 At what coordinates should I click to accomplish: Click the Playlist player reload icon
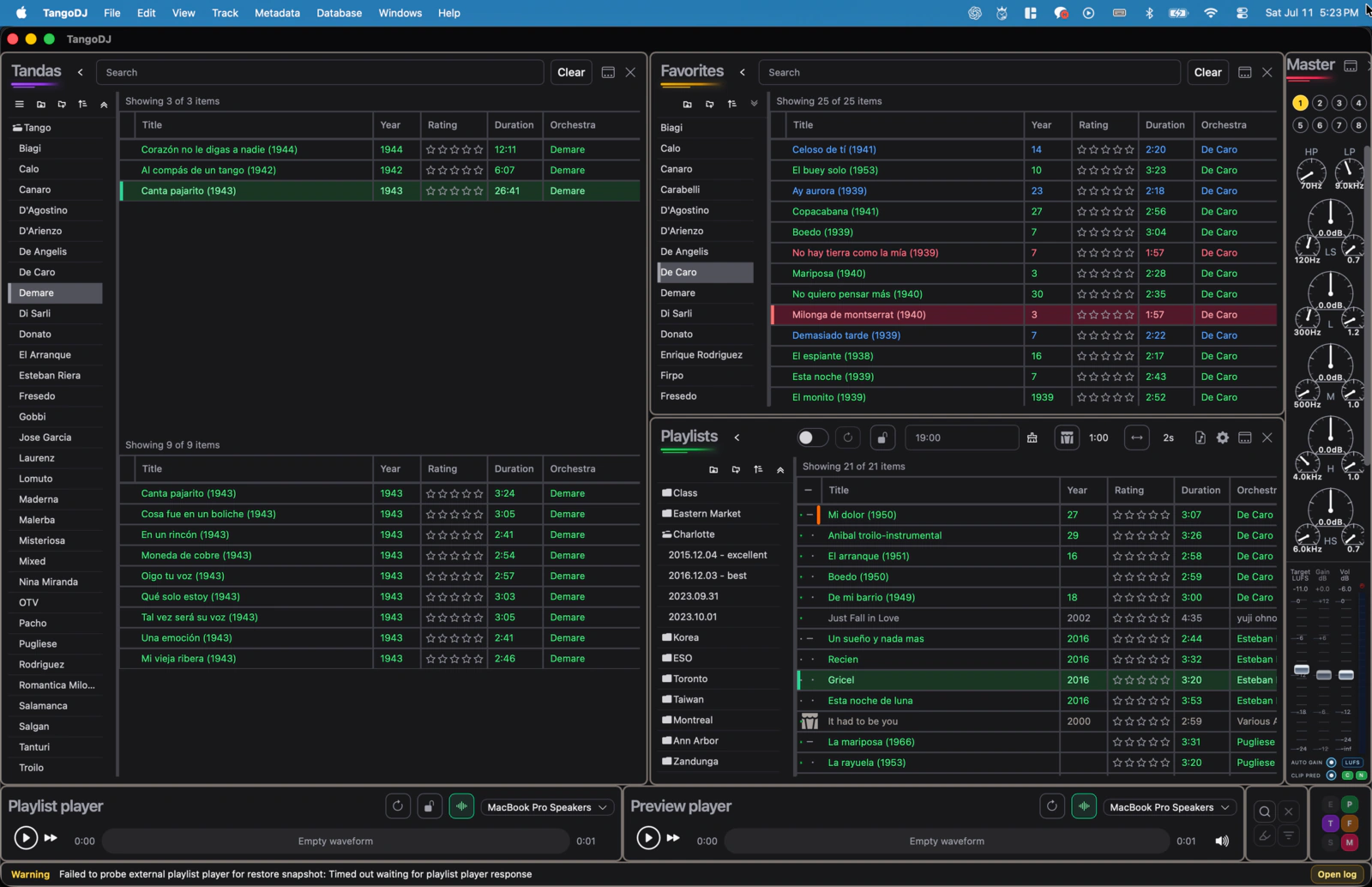pyautogui.click(x=398, y=806)
